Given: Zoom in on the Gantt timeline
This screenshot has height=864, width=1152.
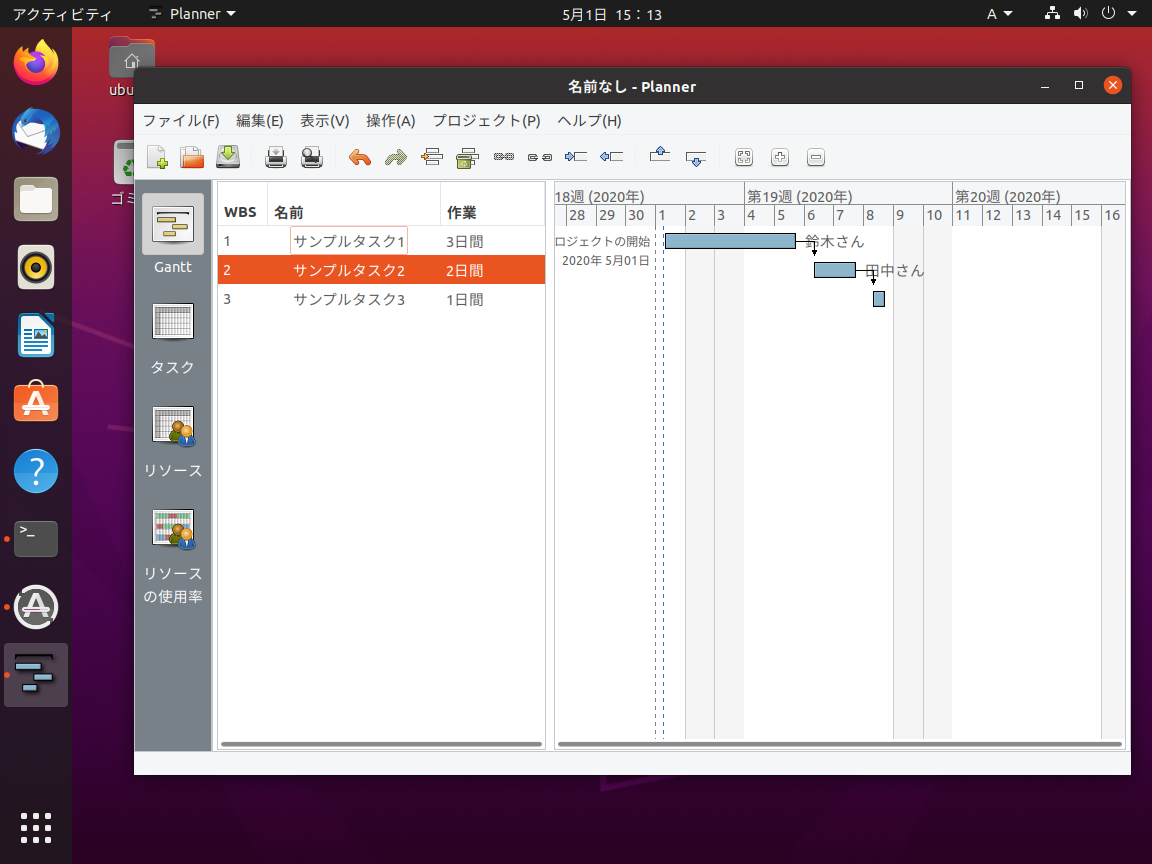Looking at the screenshot, I should 779,157.
